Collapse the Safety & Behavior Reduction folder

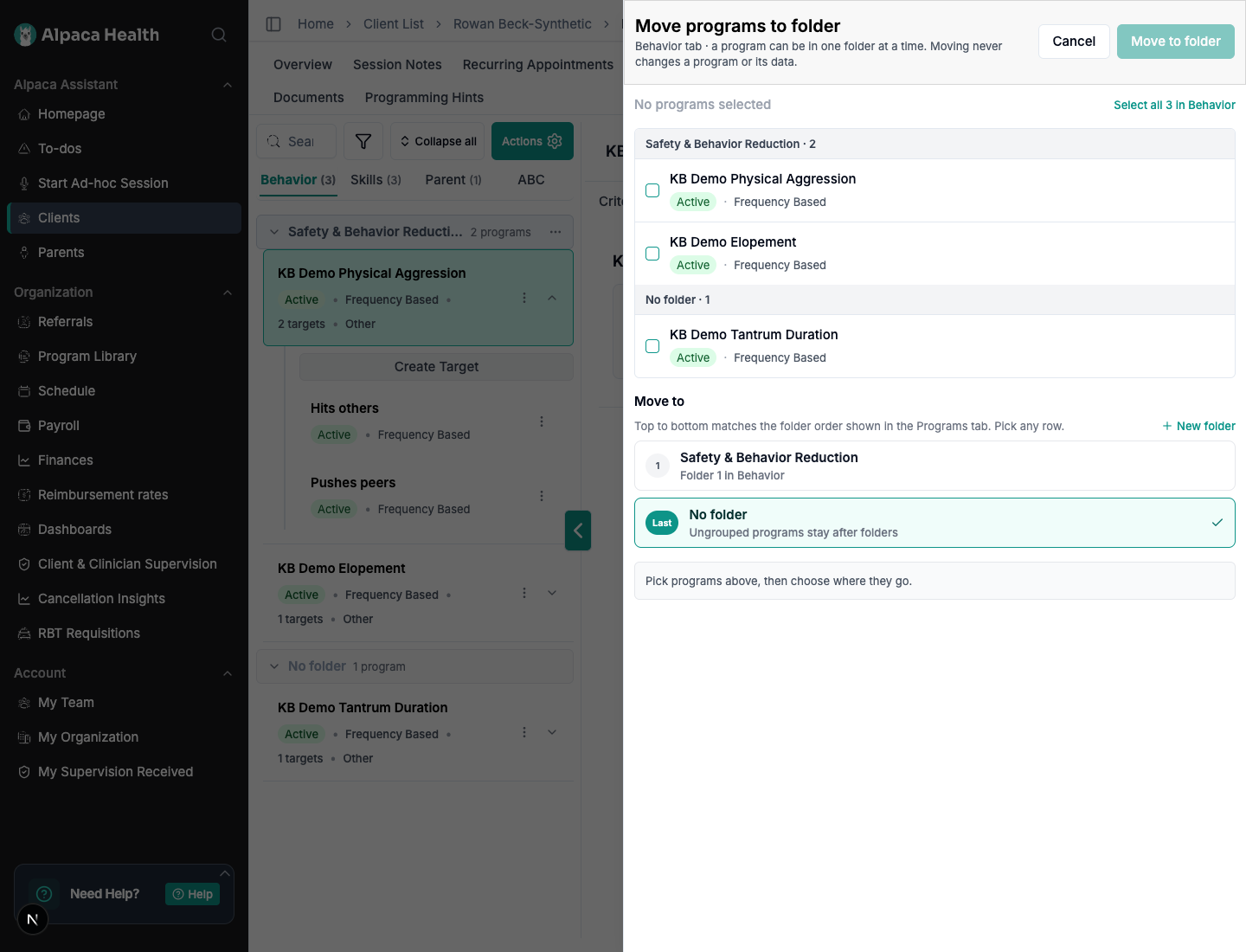pos(274,232)
